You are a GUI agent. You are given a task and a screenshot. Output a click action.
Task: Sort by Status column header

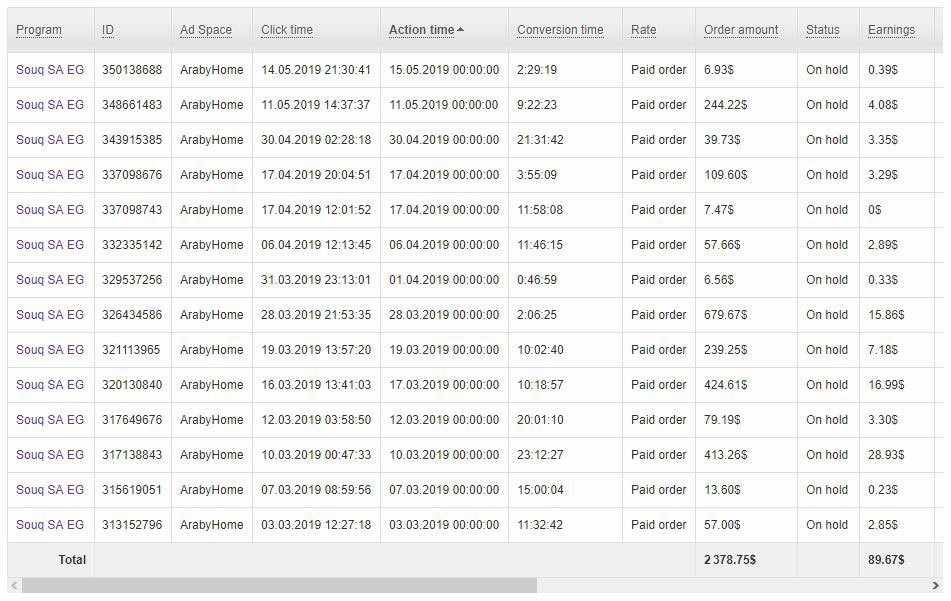pos(823,30)
